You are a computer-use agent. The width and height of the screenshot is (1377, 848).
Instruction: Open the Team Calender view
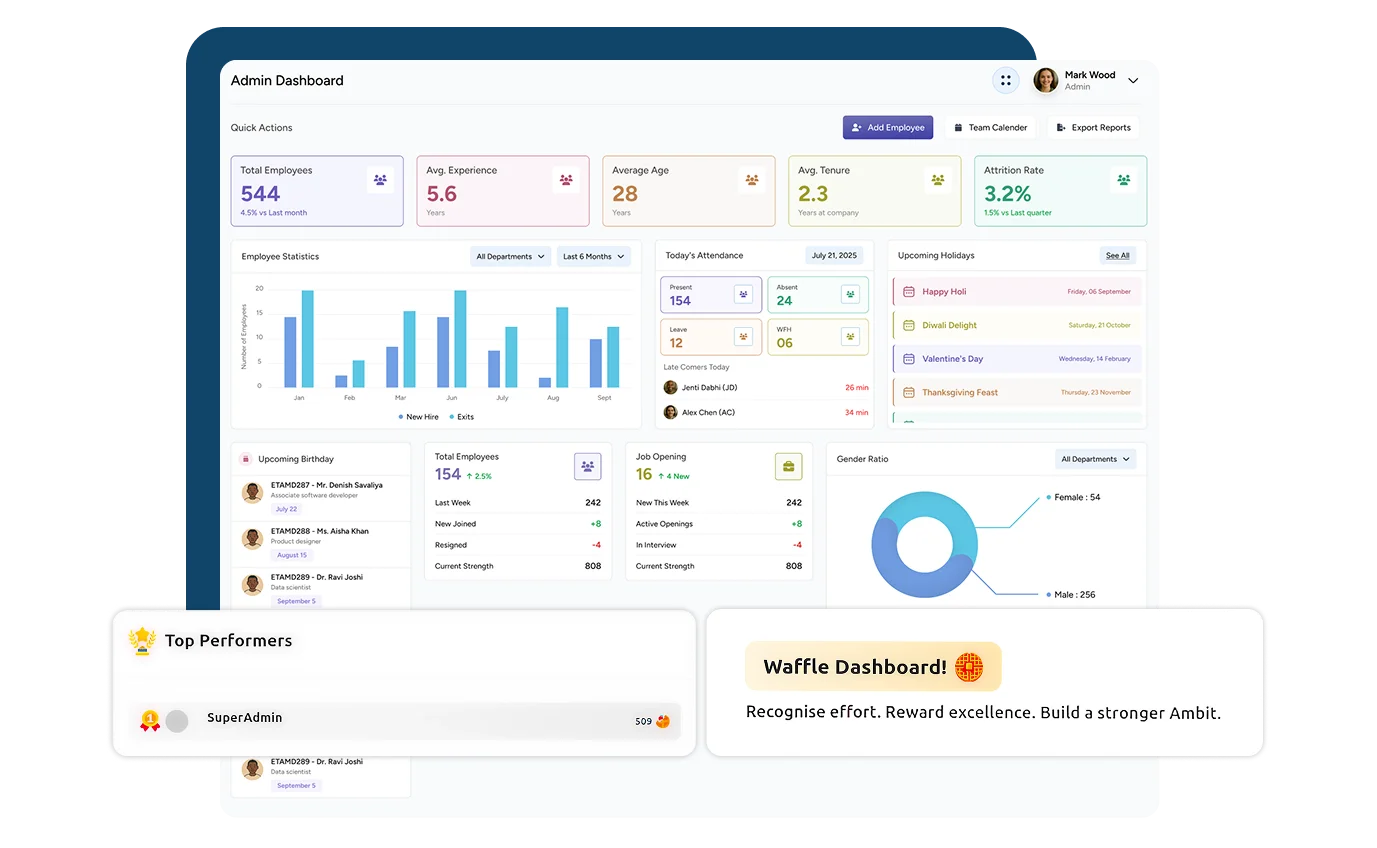[989, 127]
